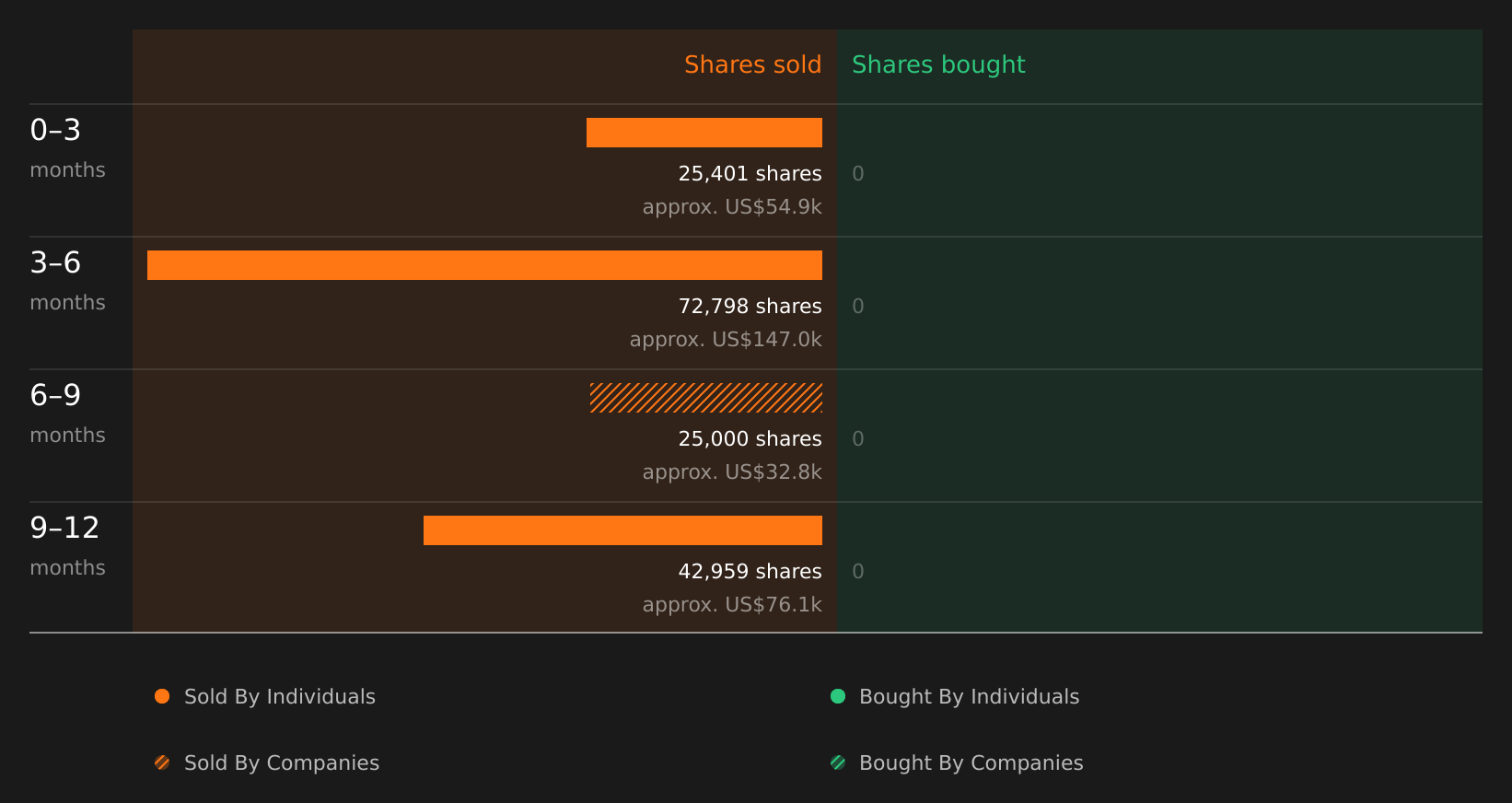Select the 25,000 shares value
The image size is (1512, 803).
pos(750,439)
